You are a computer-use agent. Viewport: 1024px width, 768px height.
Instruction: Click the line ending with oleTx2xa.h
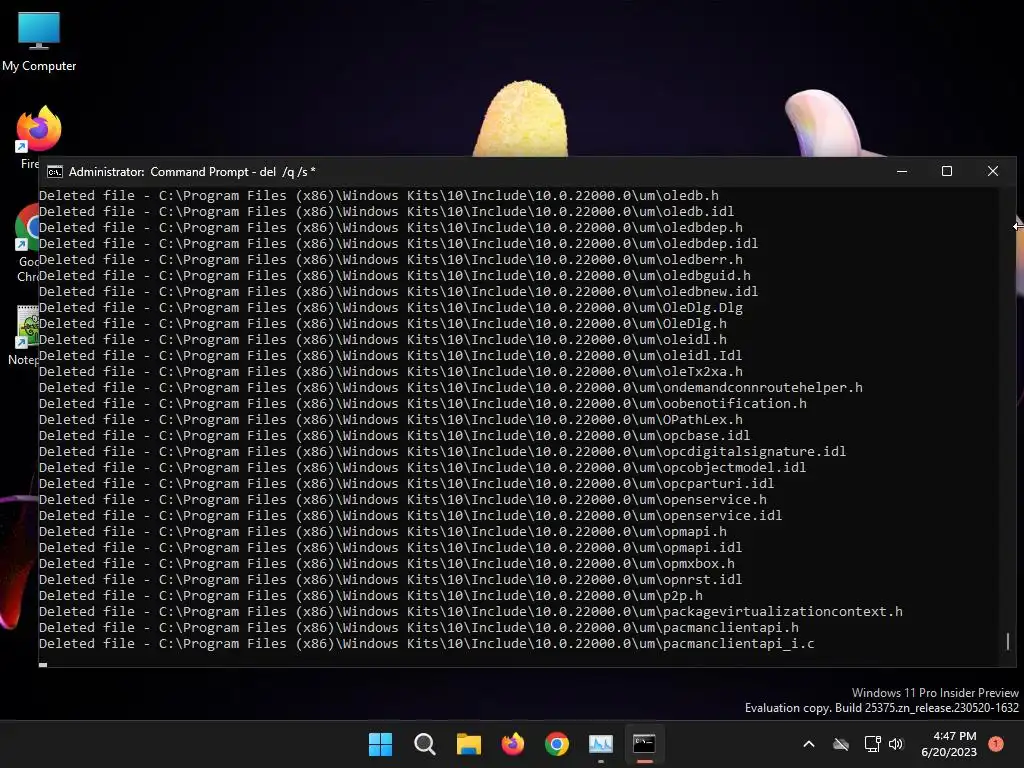pos(391,372)
